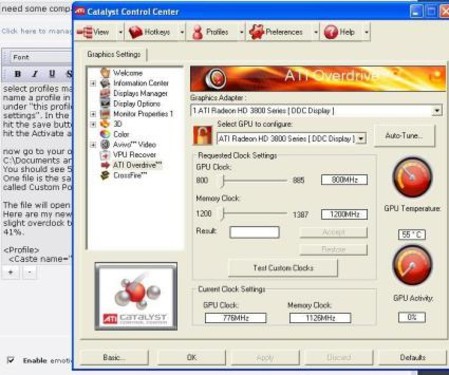Open the Hotkeys toolbar menu
449x375 pixels.
tap(153, 32)
